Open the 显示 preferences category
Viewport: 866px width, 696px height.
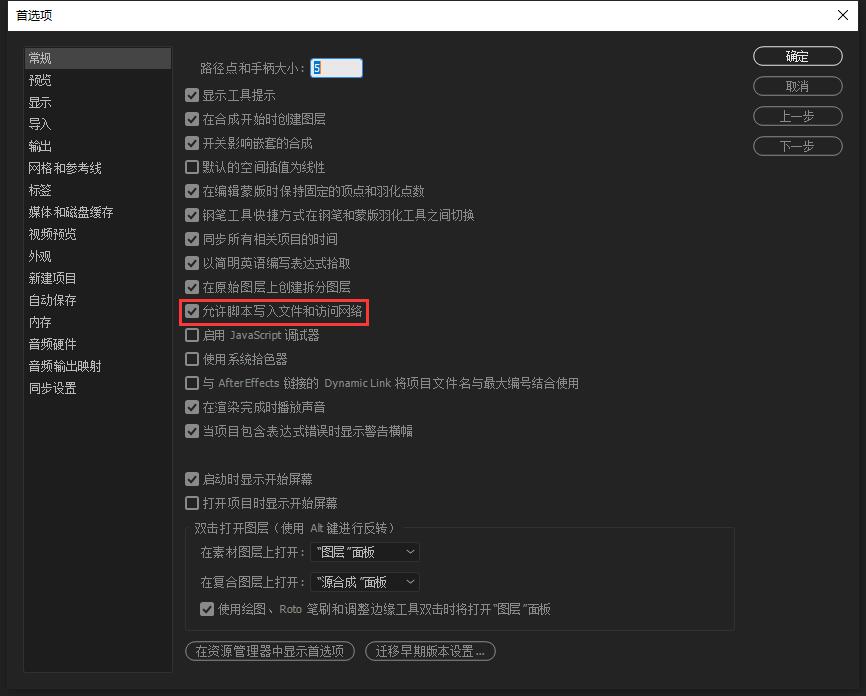[40, 102]
